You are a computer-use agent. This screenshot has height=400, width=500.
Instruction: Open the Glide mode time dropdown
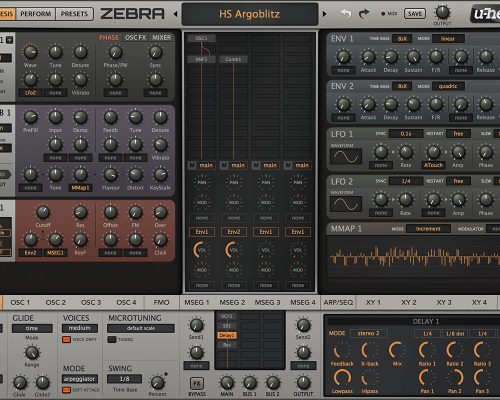tap(32, 328)
